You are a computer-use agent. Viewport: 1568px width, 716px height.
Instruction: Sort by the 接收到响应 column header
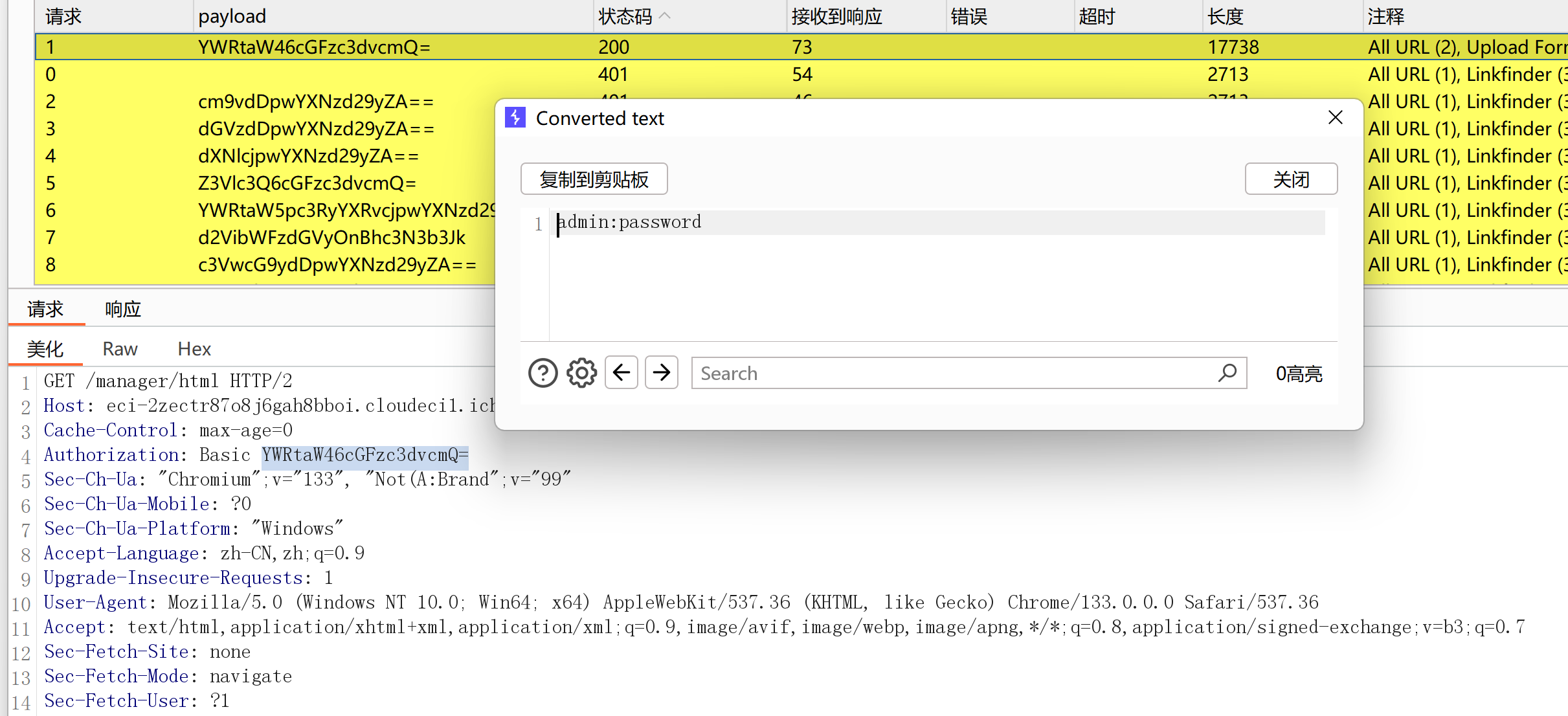[836, 16]
